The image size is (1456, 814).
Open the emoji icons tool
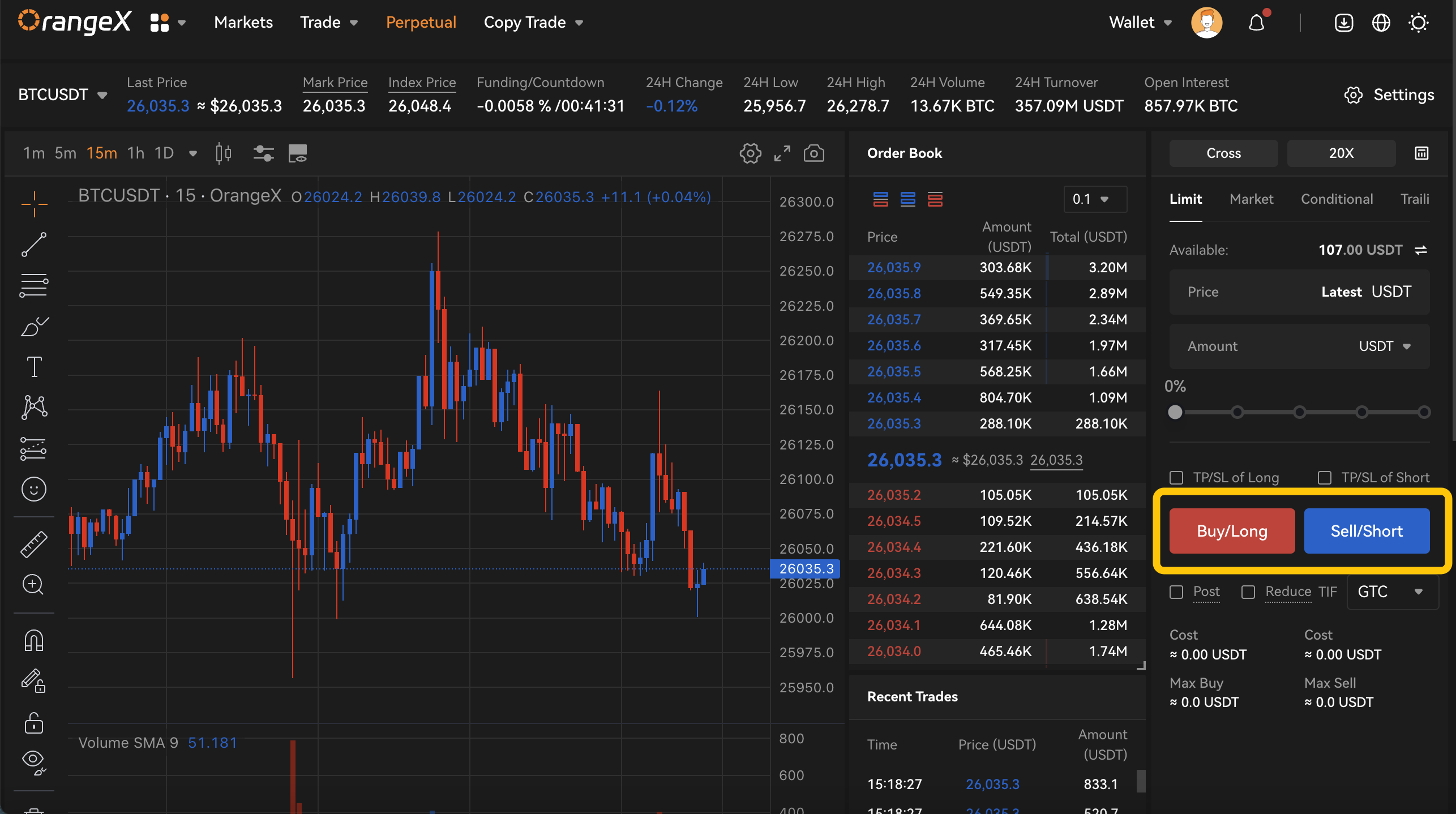34,489
